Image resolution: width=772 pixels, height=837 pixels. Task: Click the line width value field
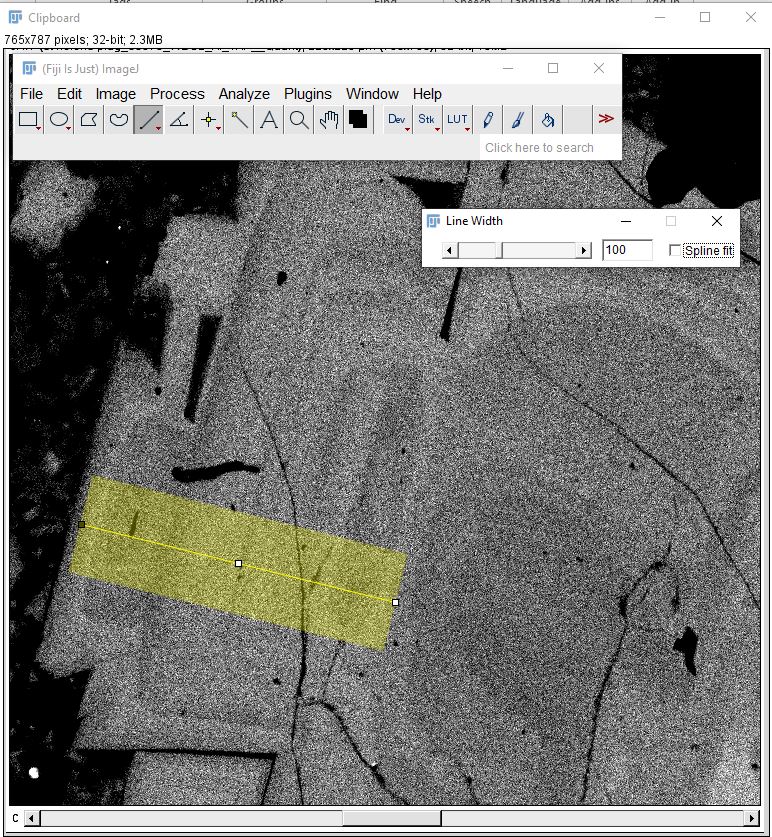click(x=627, y=250)
